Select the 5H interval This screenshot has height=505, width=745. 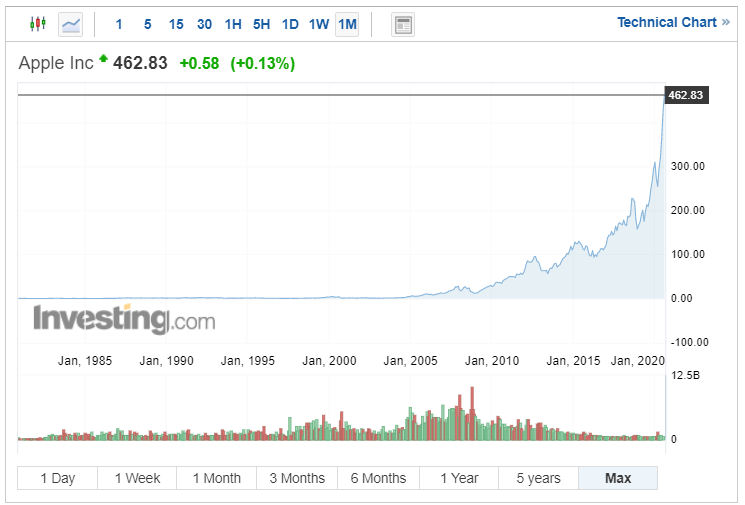(261, 24)
